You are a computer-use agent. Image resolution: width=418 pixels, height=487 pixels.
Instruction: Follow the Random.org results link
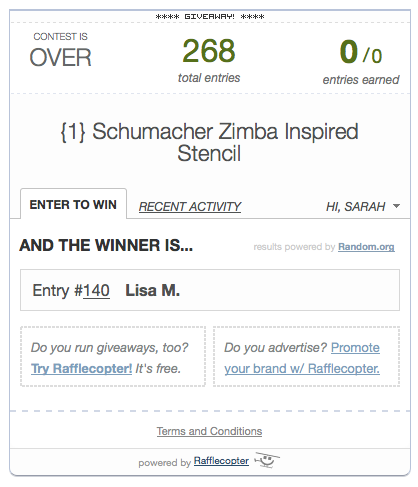pos(366,247)
